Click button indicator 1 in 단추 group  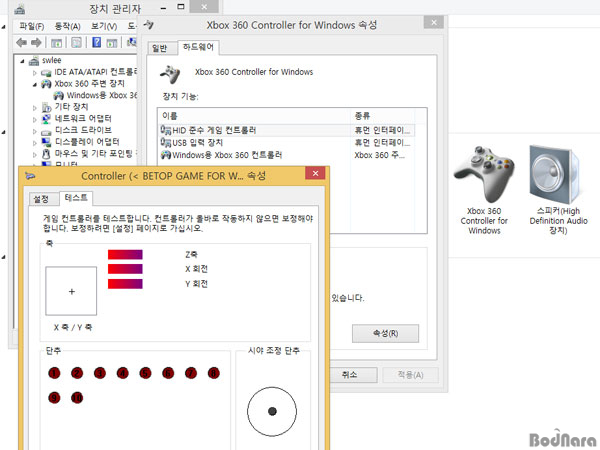[54, 373]
